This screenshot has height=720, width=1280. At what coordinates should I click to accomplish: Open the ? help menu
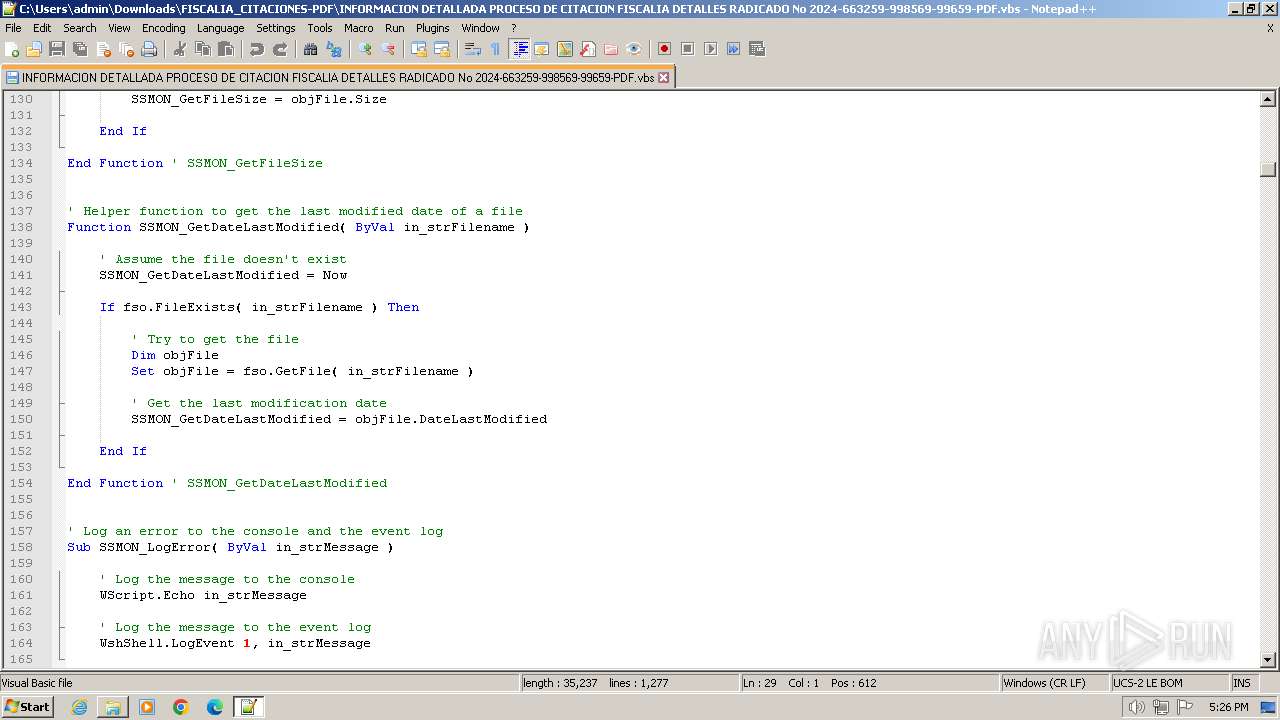point(514,28)
